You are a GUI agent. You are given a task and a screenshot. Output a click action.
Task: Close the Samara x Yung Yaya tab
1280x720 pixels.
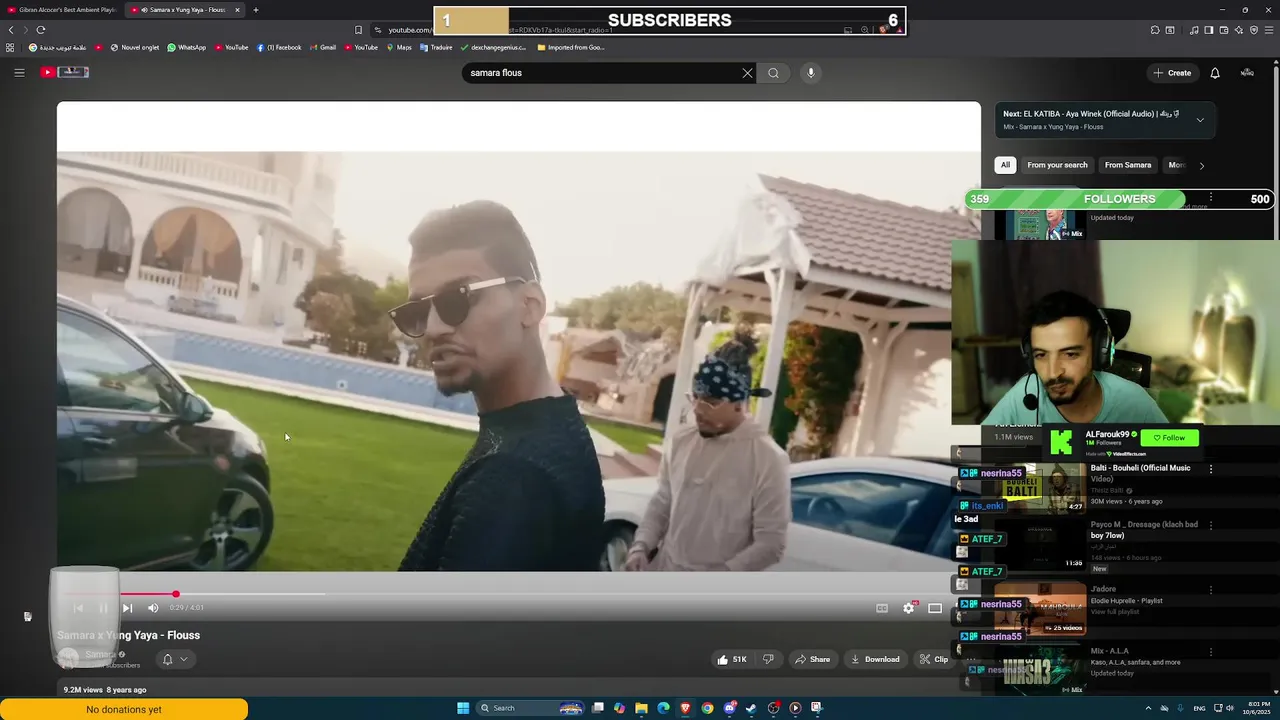(x=237, y=10)
